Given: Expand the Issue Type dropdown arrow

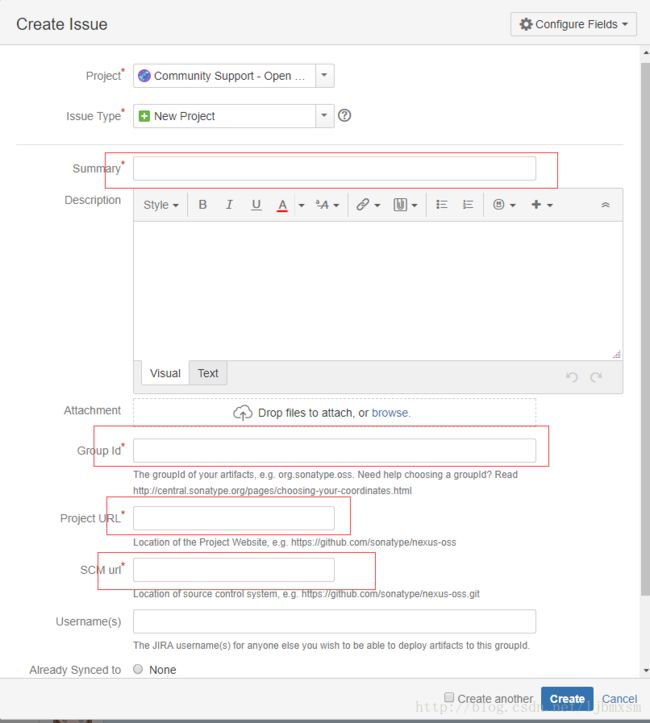Looking at the screenshot, I should pos(325,116).
